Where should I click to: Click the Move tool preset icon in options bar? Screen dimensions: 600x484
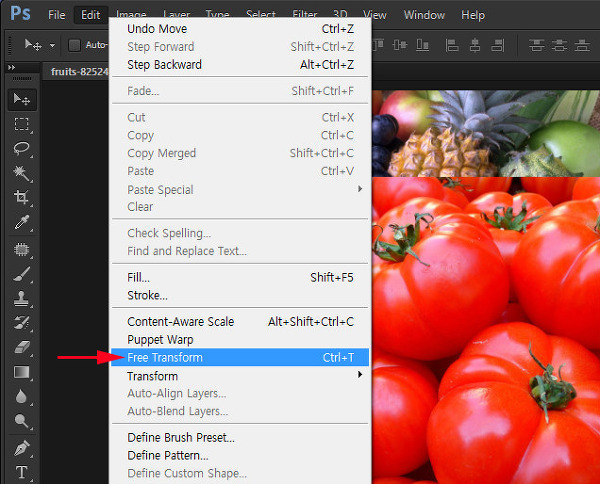coord(33,45)
